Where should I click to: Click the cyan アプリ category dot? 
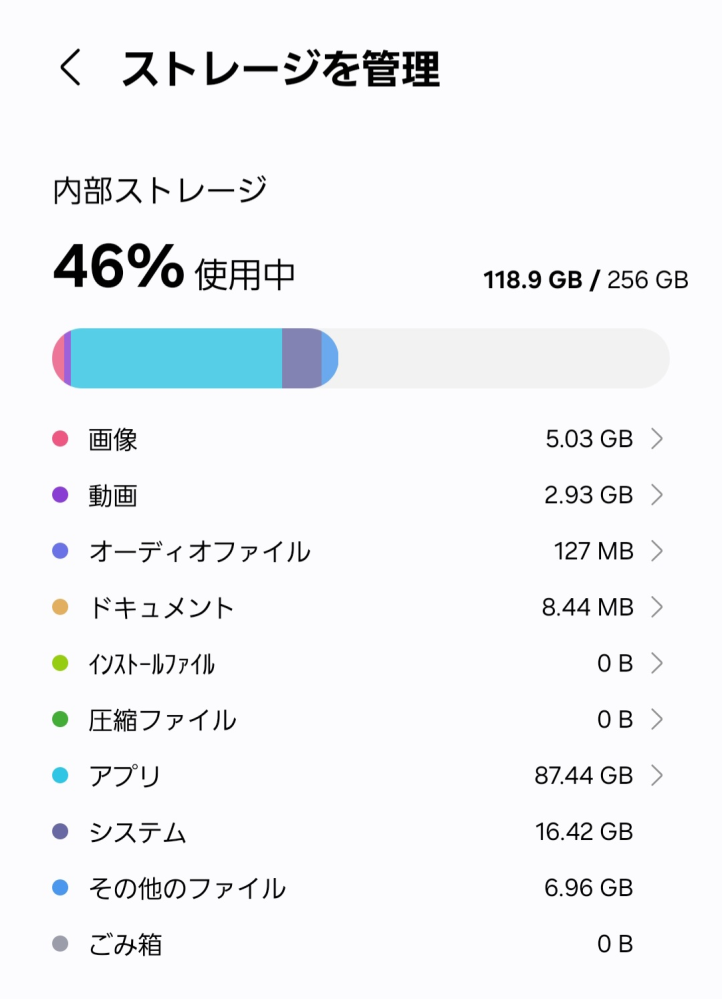click(60, 775)
